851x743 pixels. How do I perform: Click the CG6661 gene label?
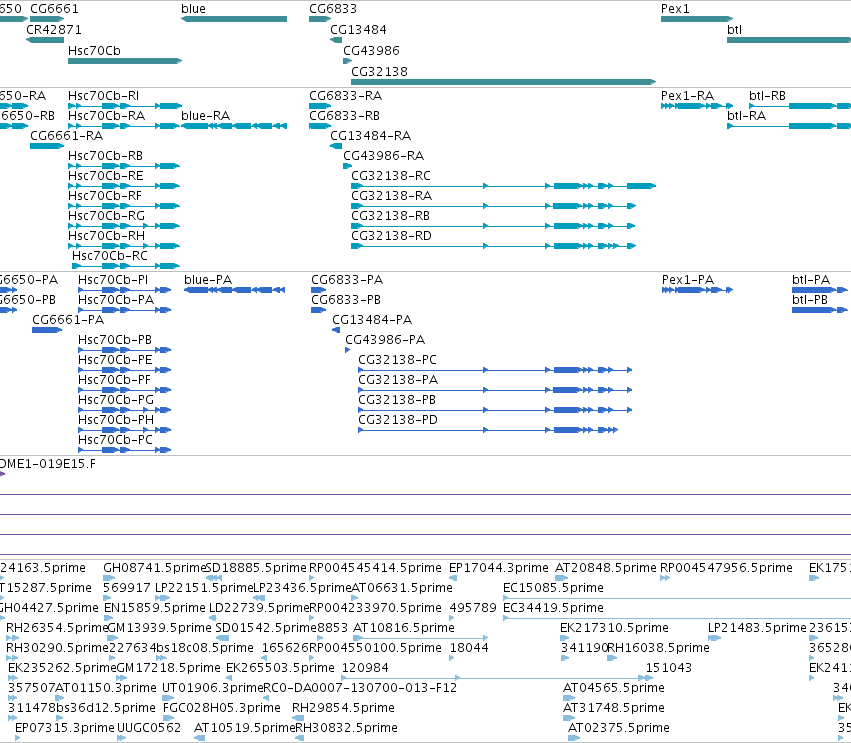54,9
